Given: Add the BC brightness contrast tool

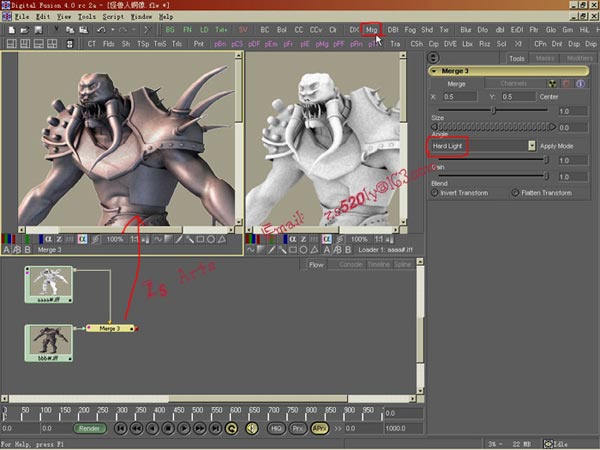Looking at the screenshot, I should click(x=264, y=30).
